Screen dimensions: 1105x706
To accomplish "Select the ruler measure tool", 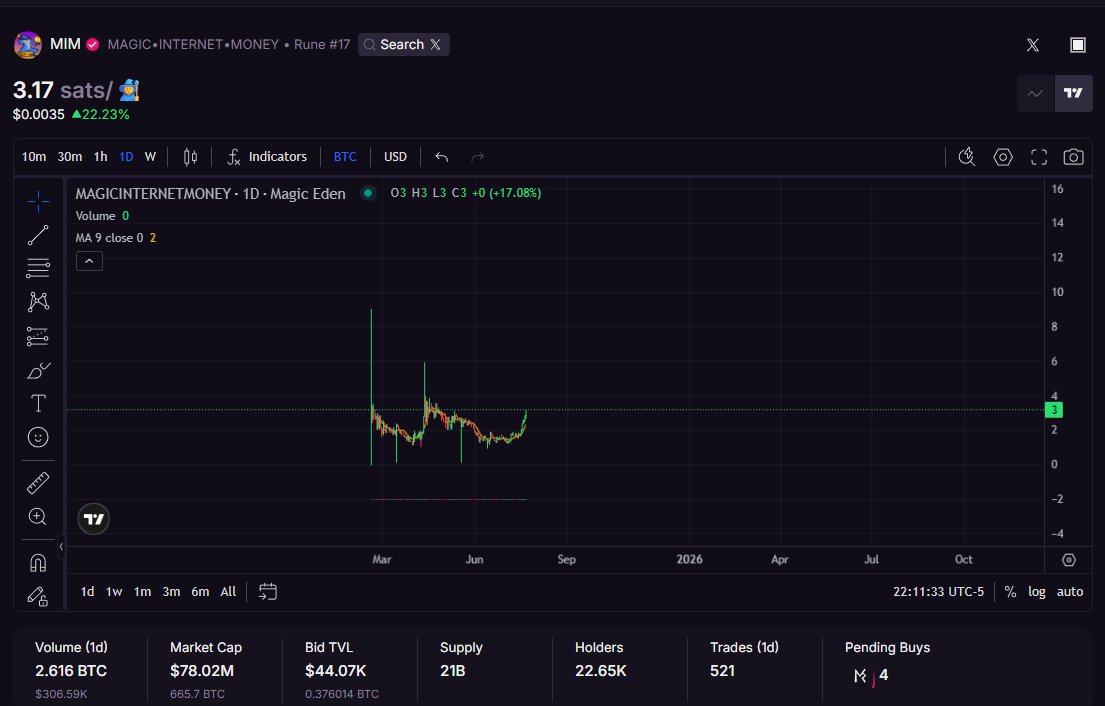I will click(38, 483).
